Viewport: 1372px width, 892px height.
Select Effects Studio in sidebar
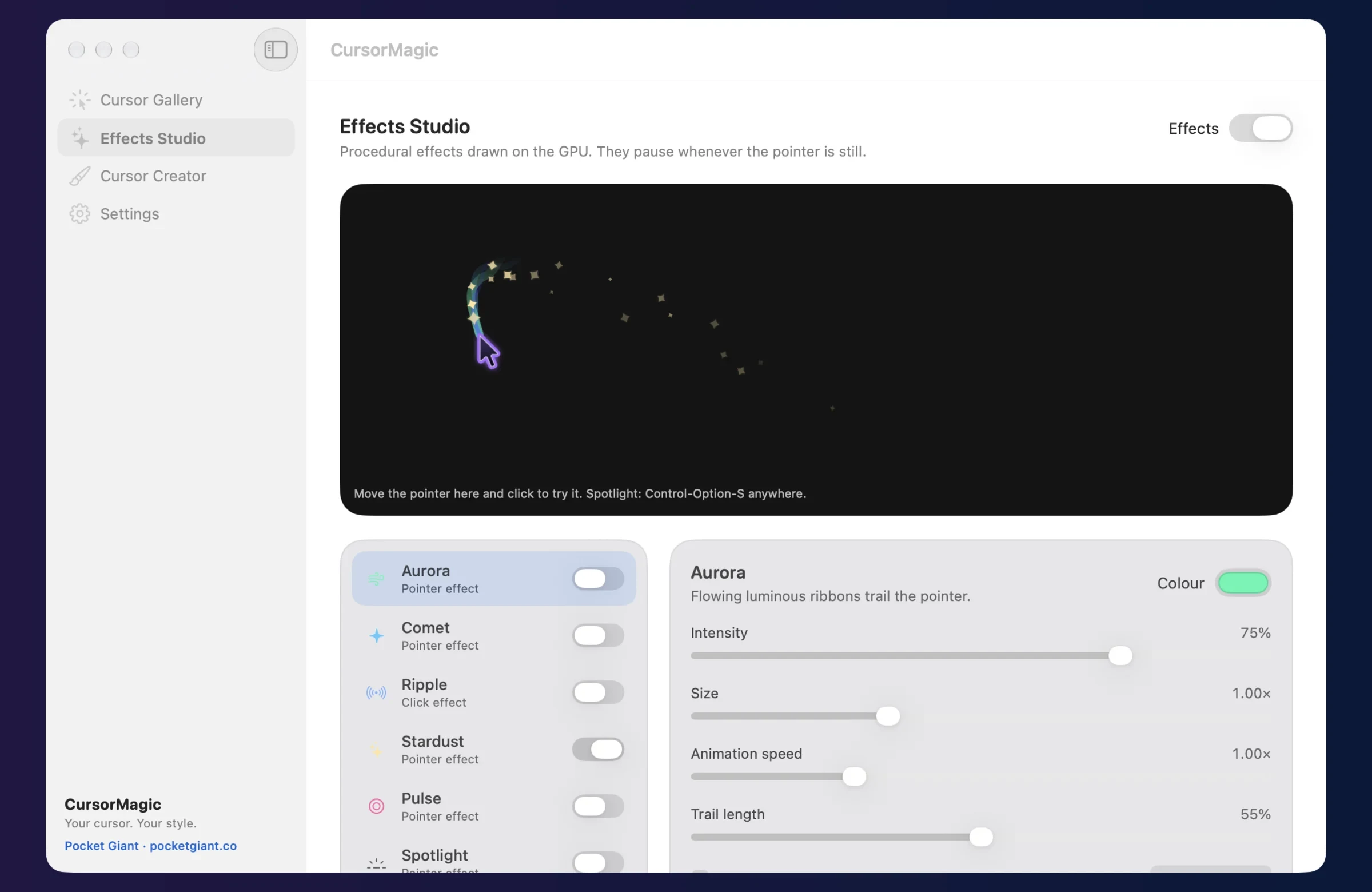tap(176, 138)
